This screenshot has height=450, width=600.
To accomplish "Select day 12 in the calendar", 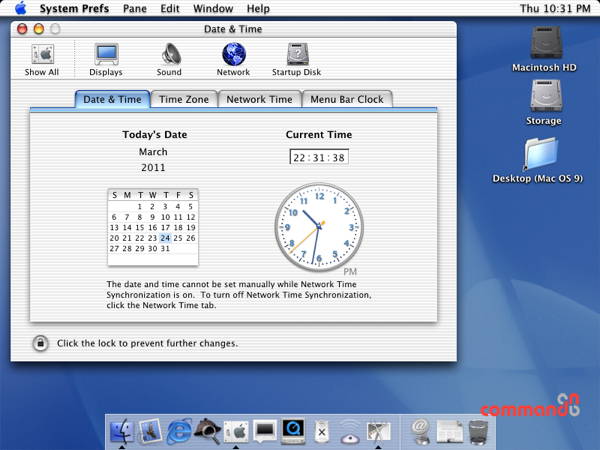I will [191, 217].
